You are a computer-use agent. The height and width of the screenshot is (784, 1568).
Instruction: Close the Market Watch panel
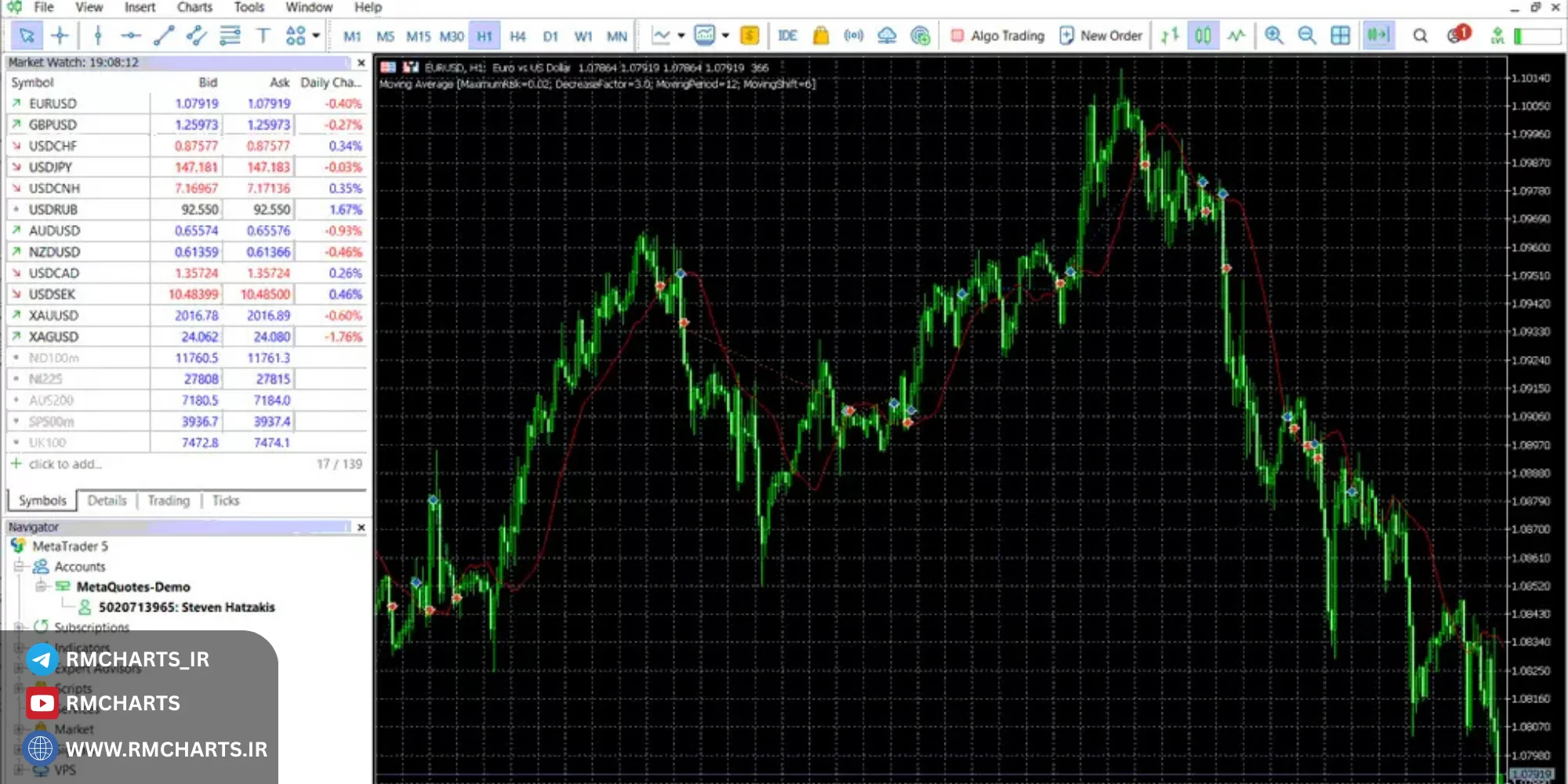tap(361, 63)
